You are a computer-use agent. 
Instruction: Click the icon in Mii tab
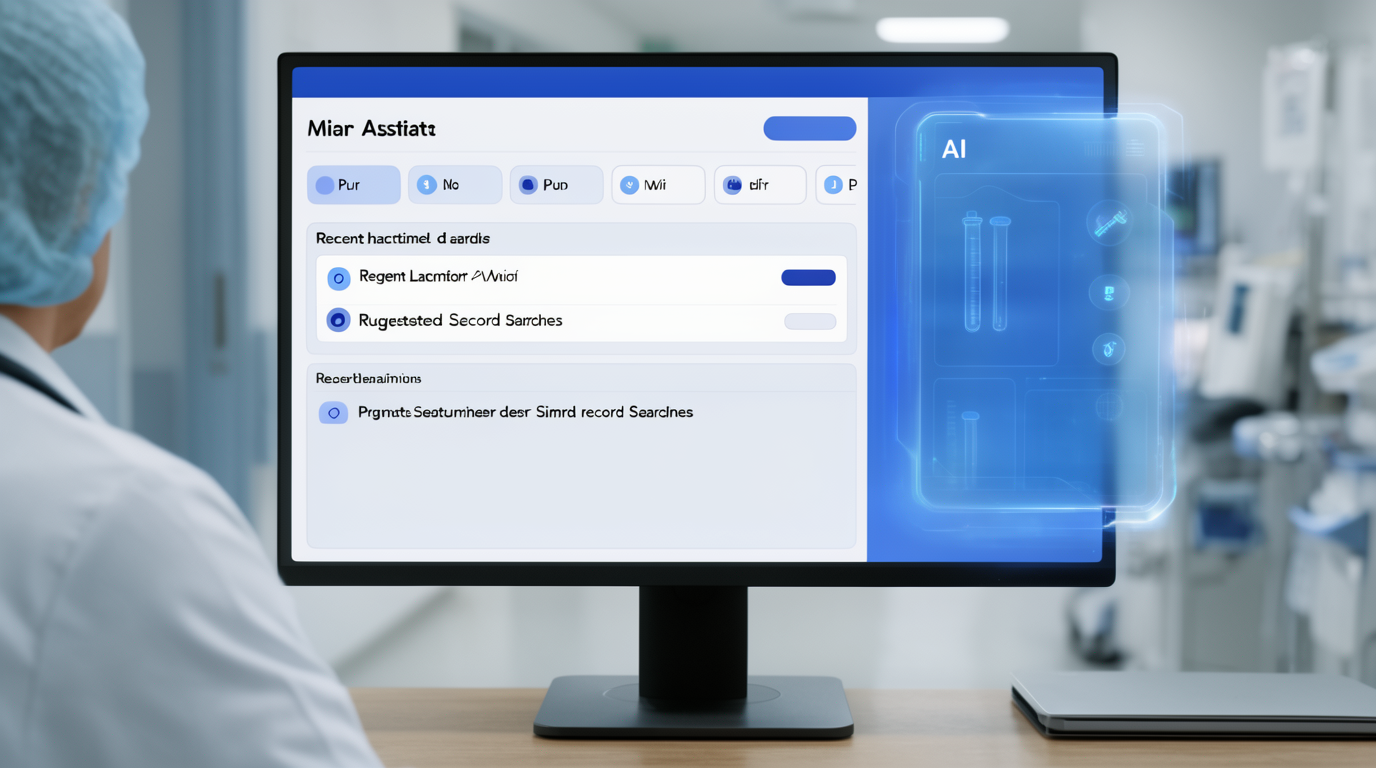629,185
